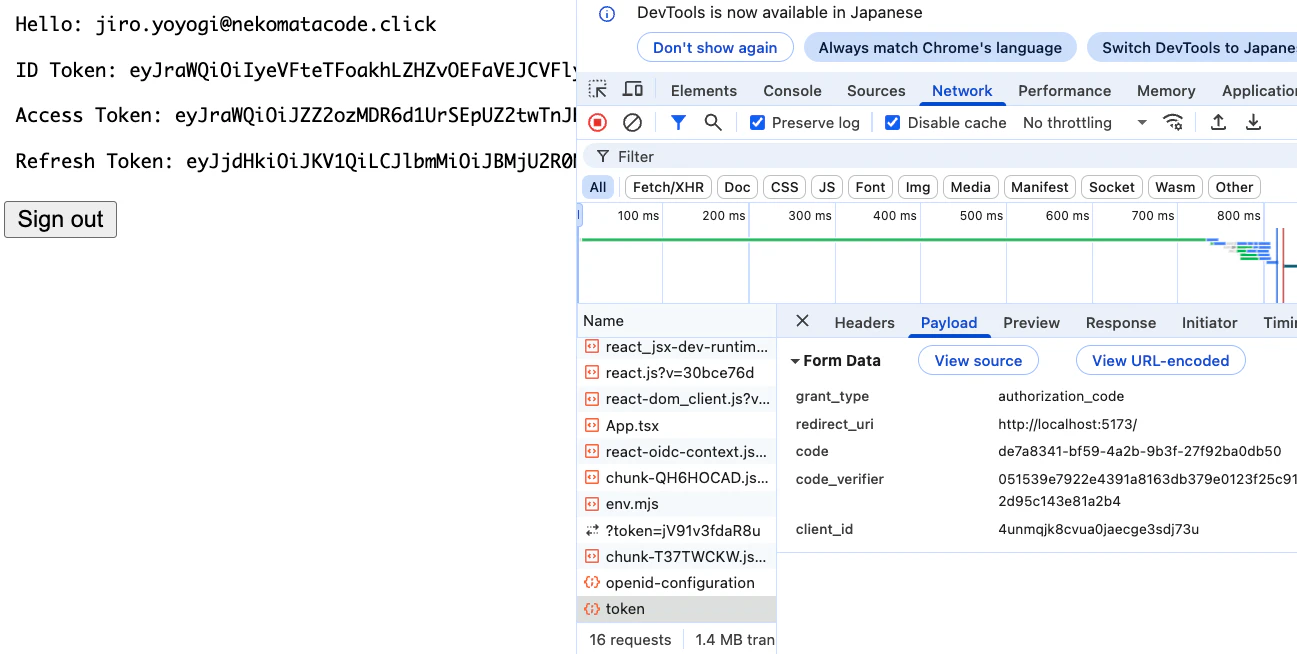Show the request Headers tab
Image resolution: width=1297 pixels, height=654 pixels.
[x=864, y=322]
